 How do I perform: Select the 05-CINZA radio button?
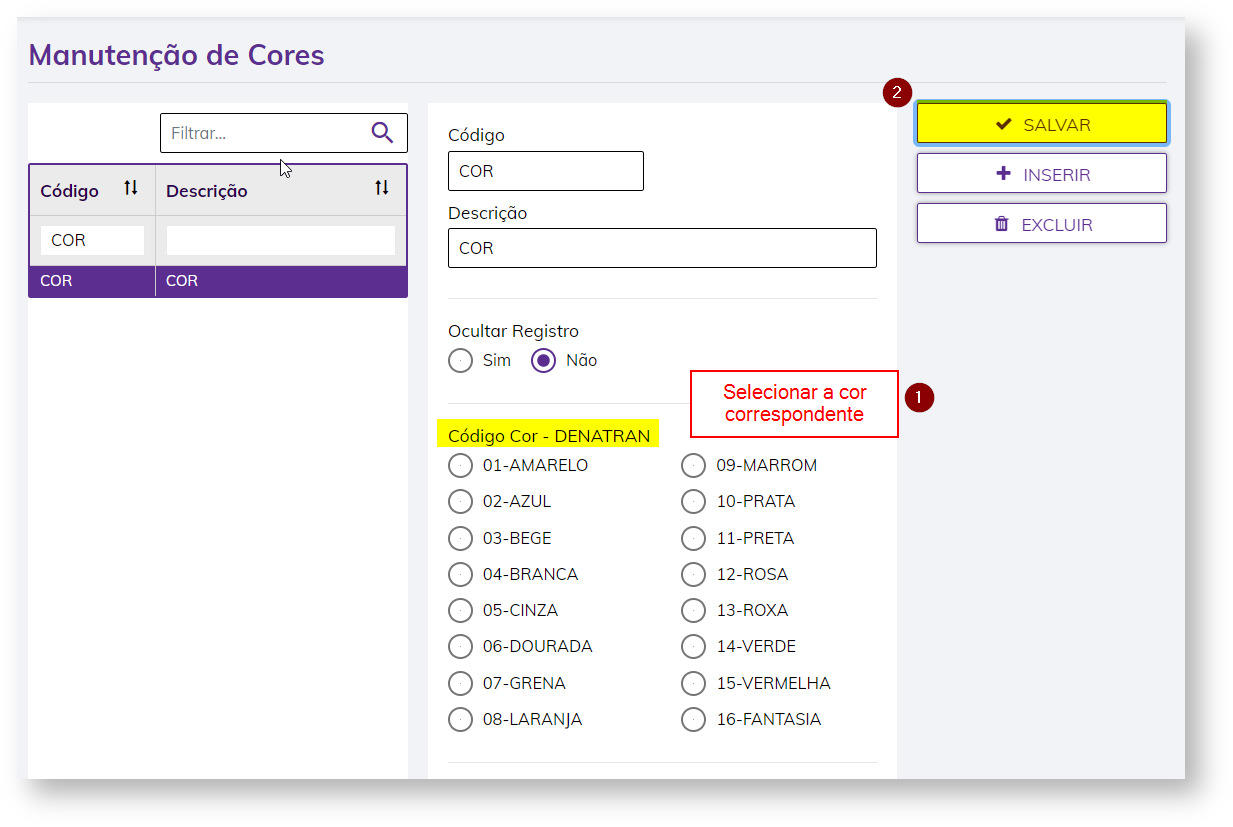[461, 611]
